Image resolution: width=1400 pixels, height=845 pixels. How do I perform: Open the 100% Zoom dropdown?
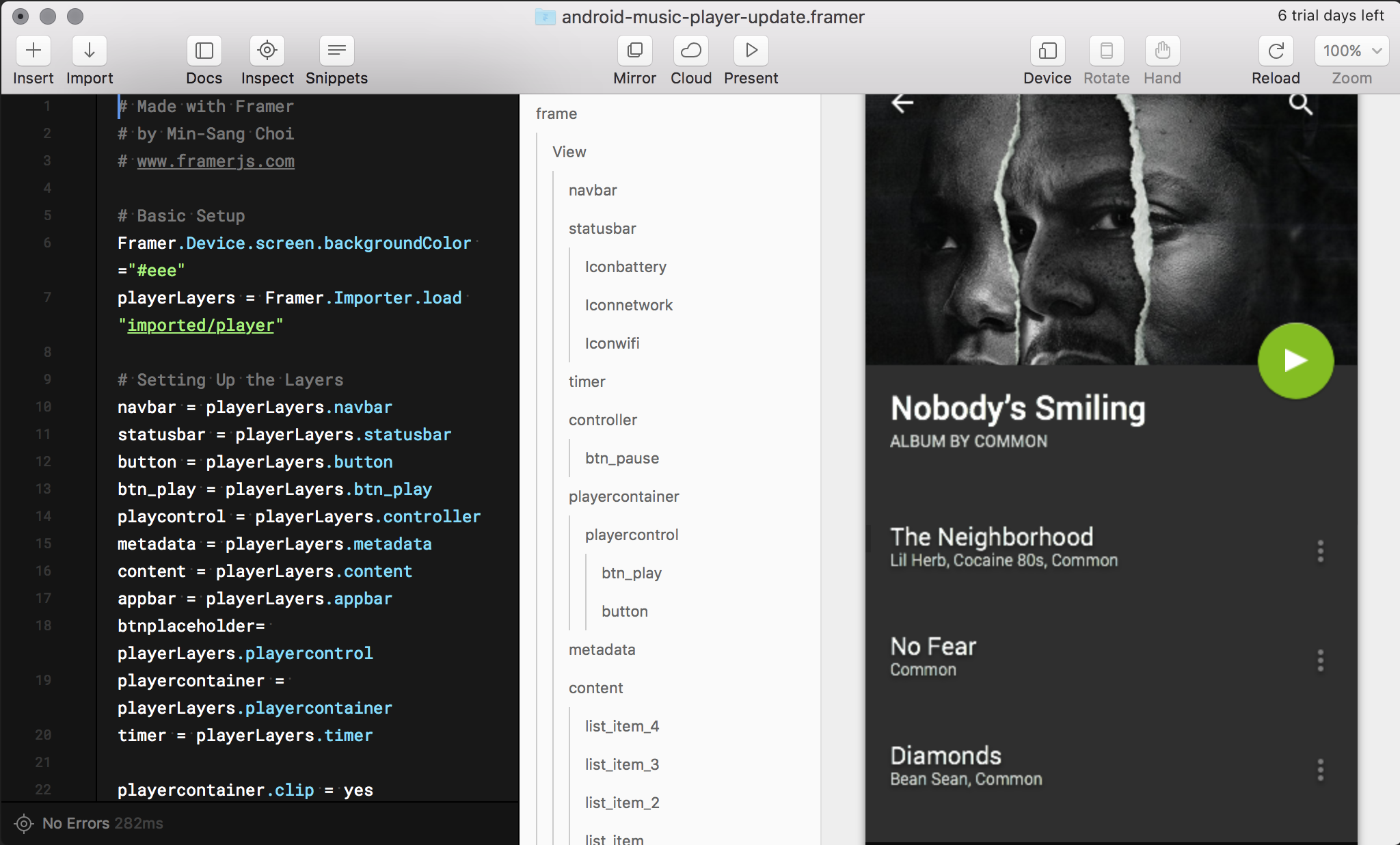(1351, 51)
